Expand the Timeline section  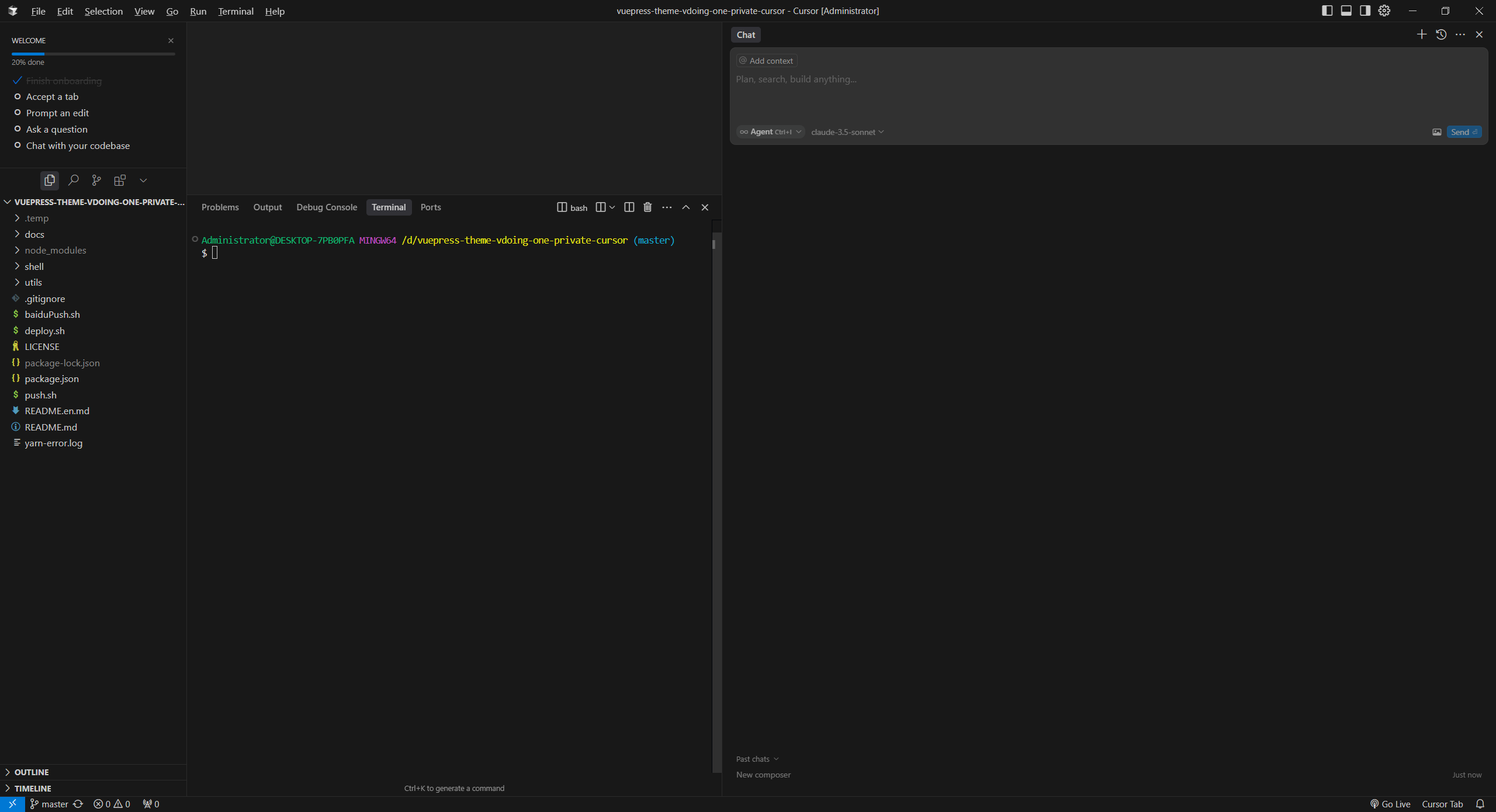click(93, 789)
